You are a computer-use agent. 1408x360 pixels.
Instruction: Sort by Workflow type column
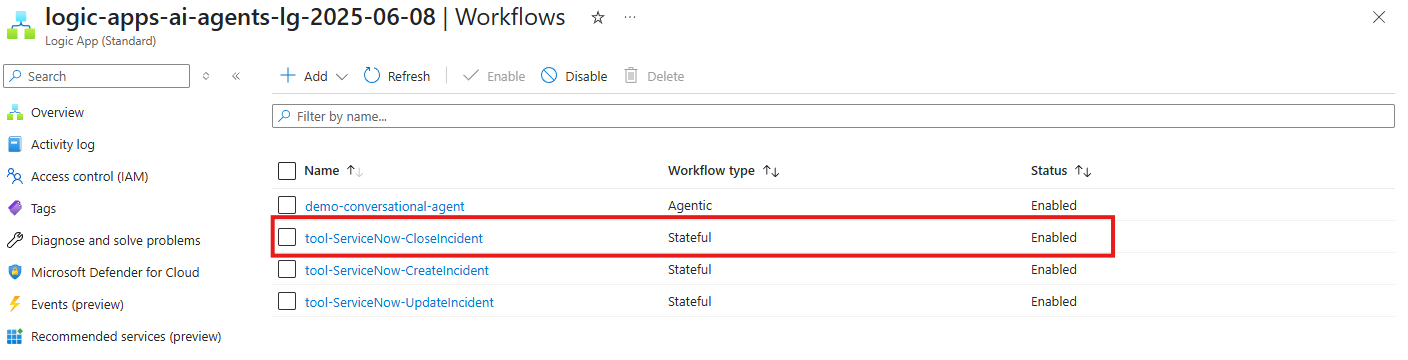(724, 171)
